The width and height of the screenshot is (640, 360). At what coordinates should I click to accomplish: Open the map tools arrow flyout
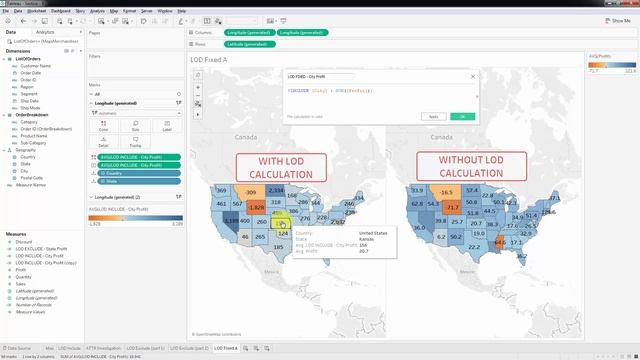(198, 115)
